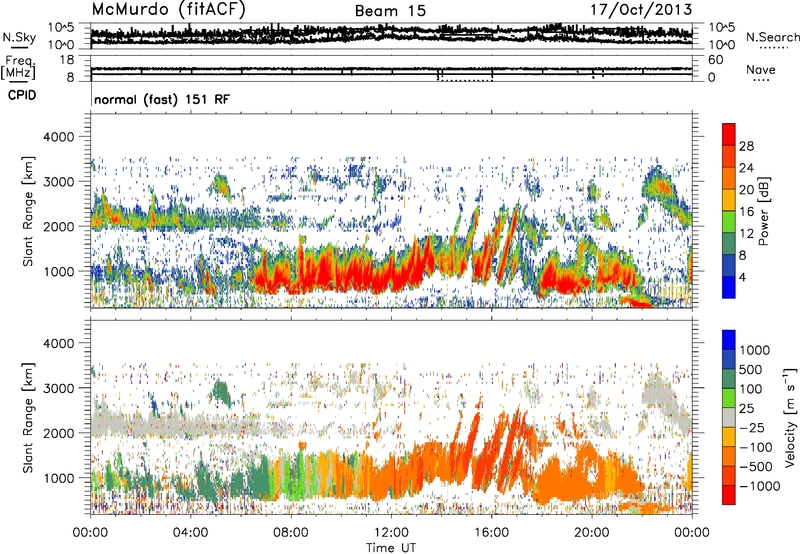
Task: Click the "28" label on the power color bar
Action: click(x=746, y=146)
